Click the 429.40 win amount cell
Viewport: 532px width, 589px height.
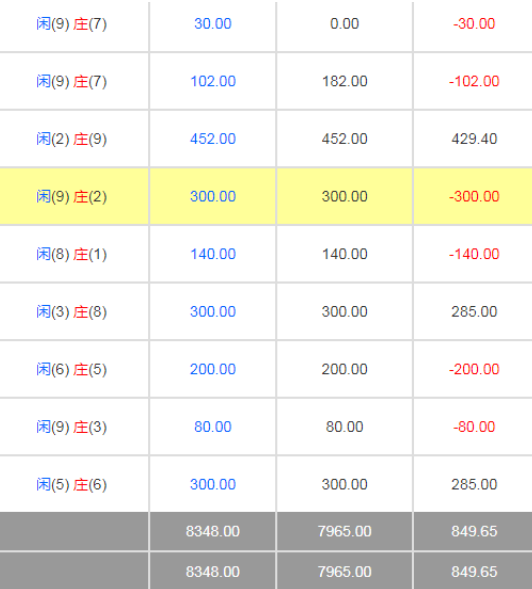pyautogui.click(x=474, y=139)
